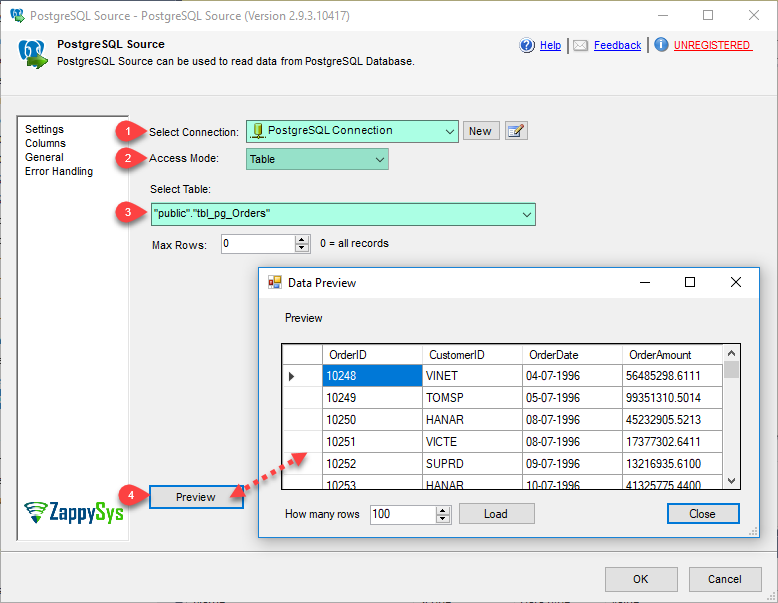Image resolution: width=778 pixels, height=603 pixels.
Task: Click the OrderID column header
Action: pos(372,355)
